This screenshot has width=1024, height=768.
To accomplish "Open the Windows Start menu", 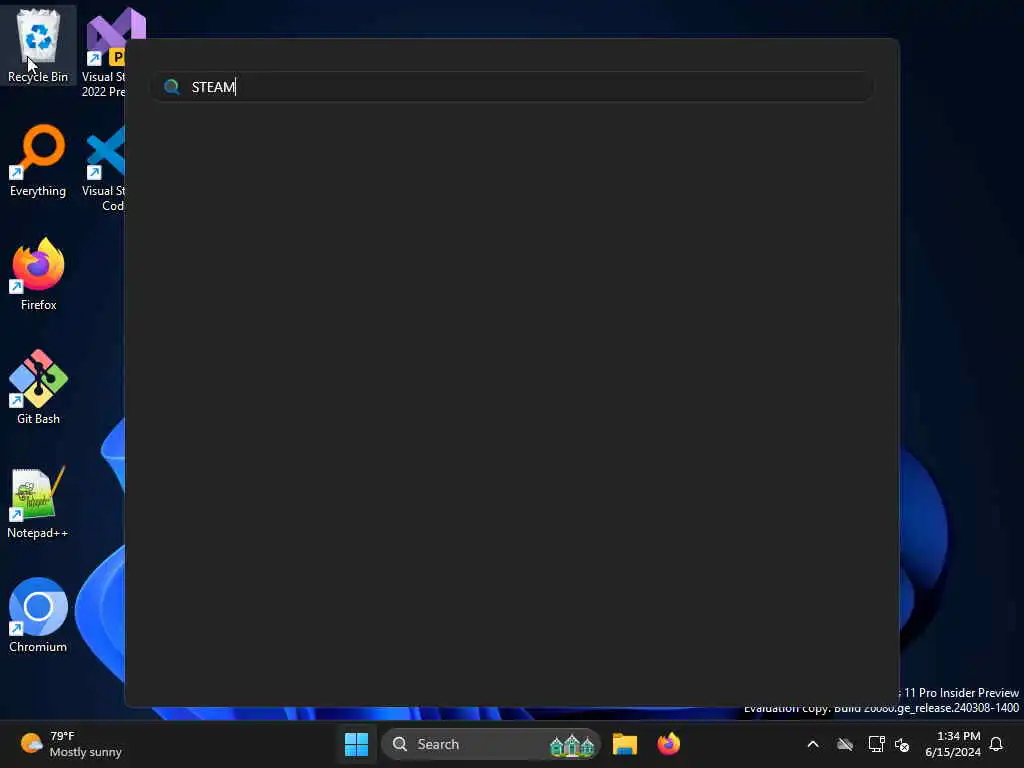I will pyautogui.click(x=357, y=744).
